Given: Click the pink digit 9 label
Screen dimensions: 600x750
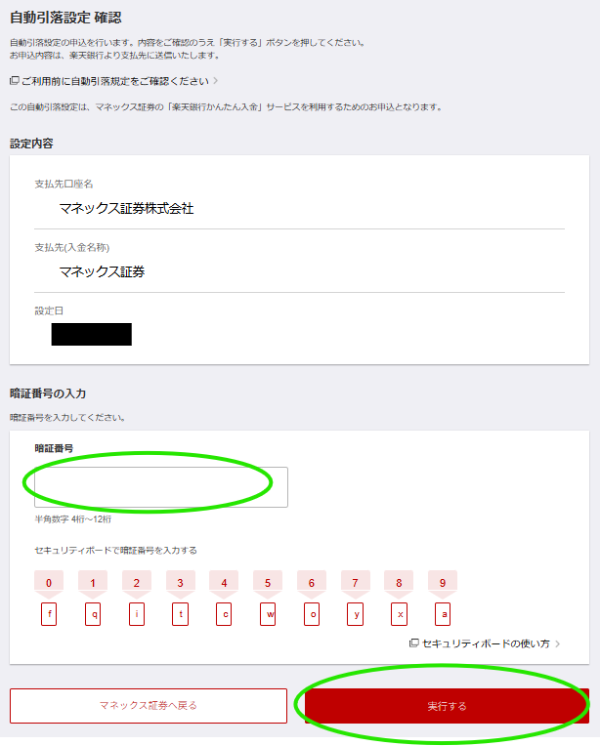Looking at the screenshot, I should pos(443,583).
